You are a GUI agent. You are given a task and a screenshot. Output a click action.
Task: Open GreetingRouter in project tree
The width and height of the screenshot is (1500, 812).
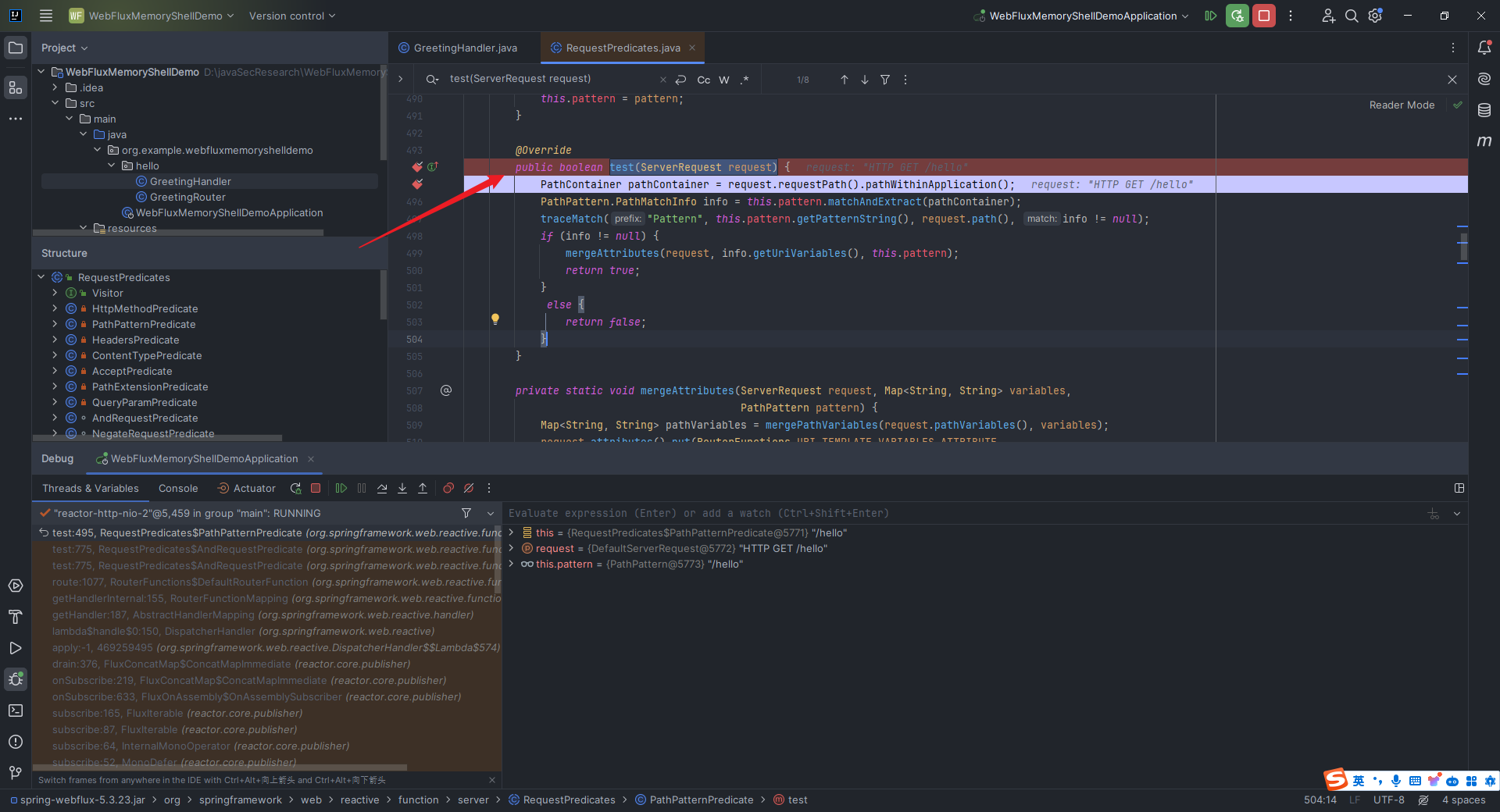pos(187,197)
